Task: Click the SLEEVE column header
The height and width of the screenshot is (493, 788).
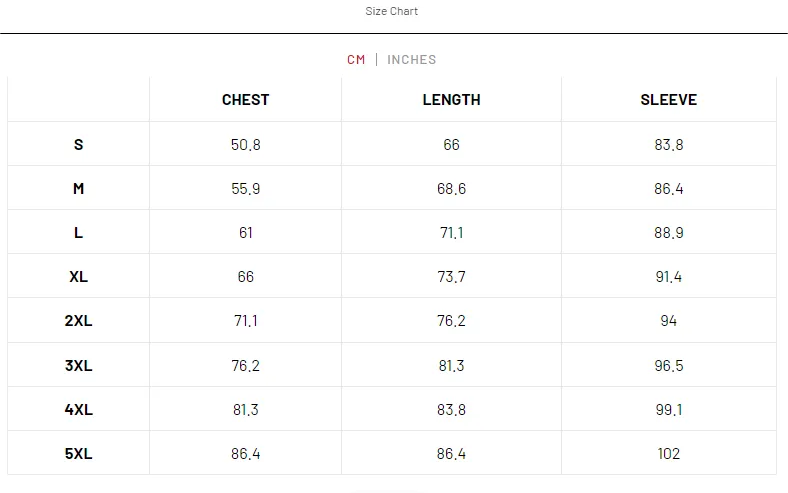Action: click(x=669, y=100)
